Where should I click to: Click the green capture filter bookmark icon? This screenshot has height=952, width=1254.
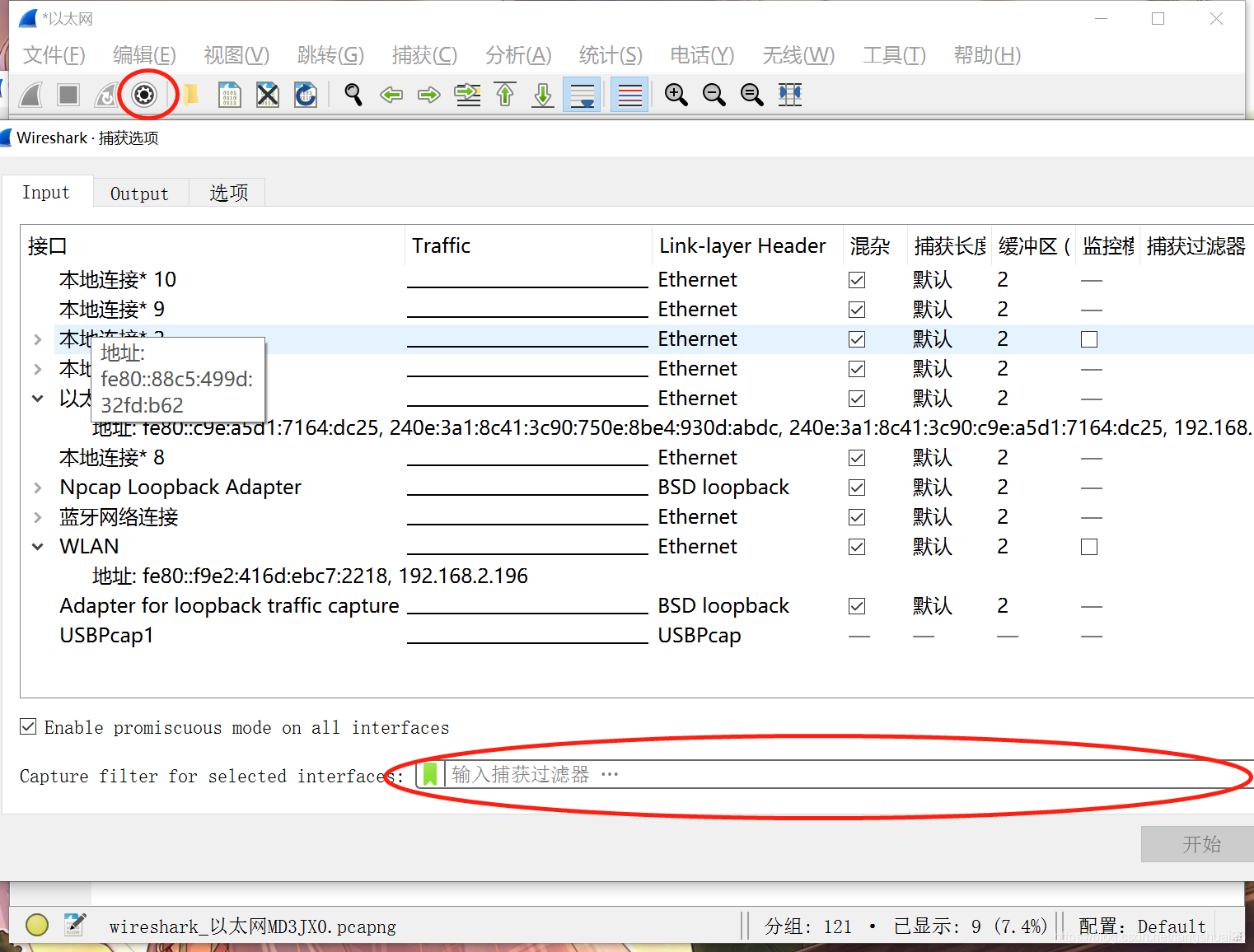pos(430,774)
